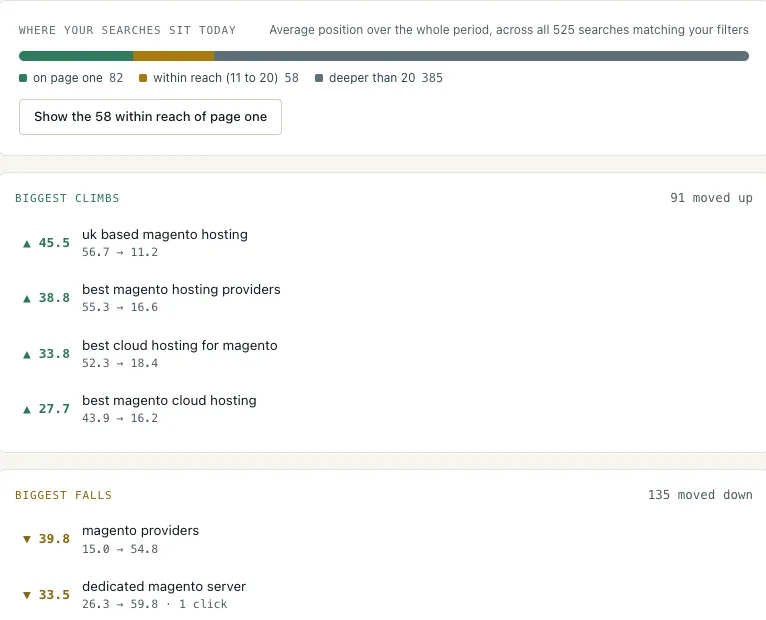Click up-arrow icon beside 27.7
The height and width of the screenshot is (620, 766).
tap(27, 409)
